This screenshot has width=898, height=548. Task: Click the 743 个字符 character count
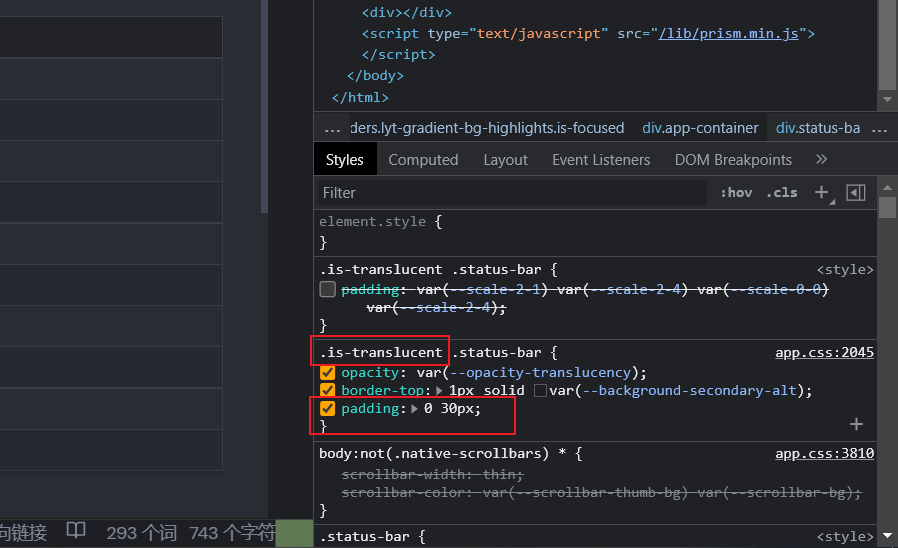point(232,533)
